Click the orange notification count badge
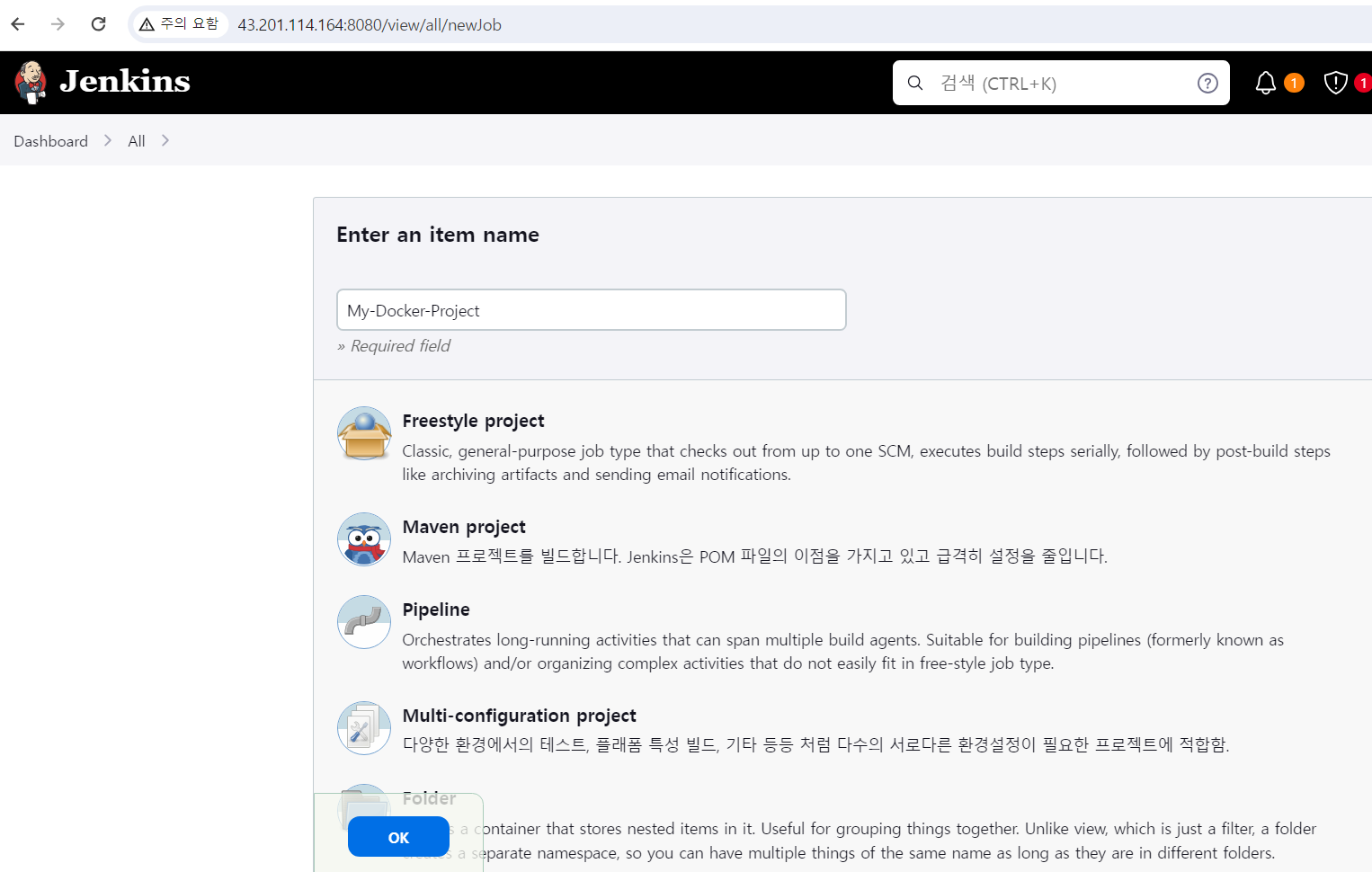1372x872 pixels. 1294,83
